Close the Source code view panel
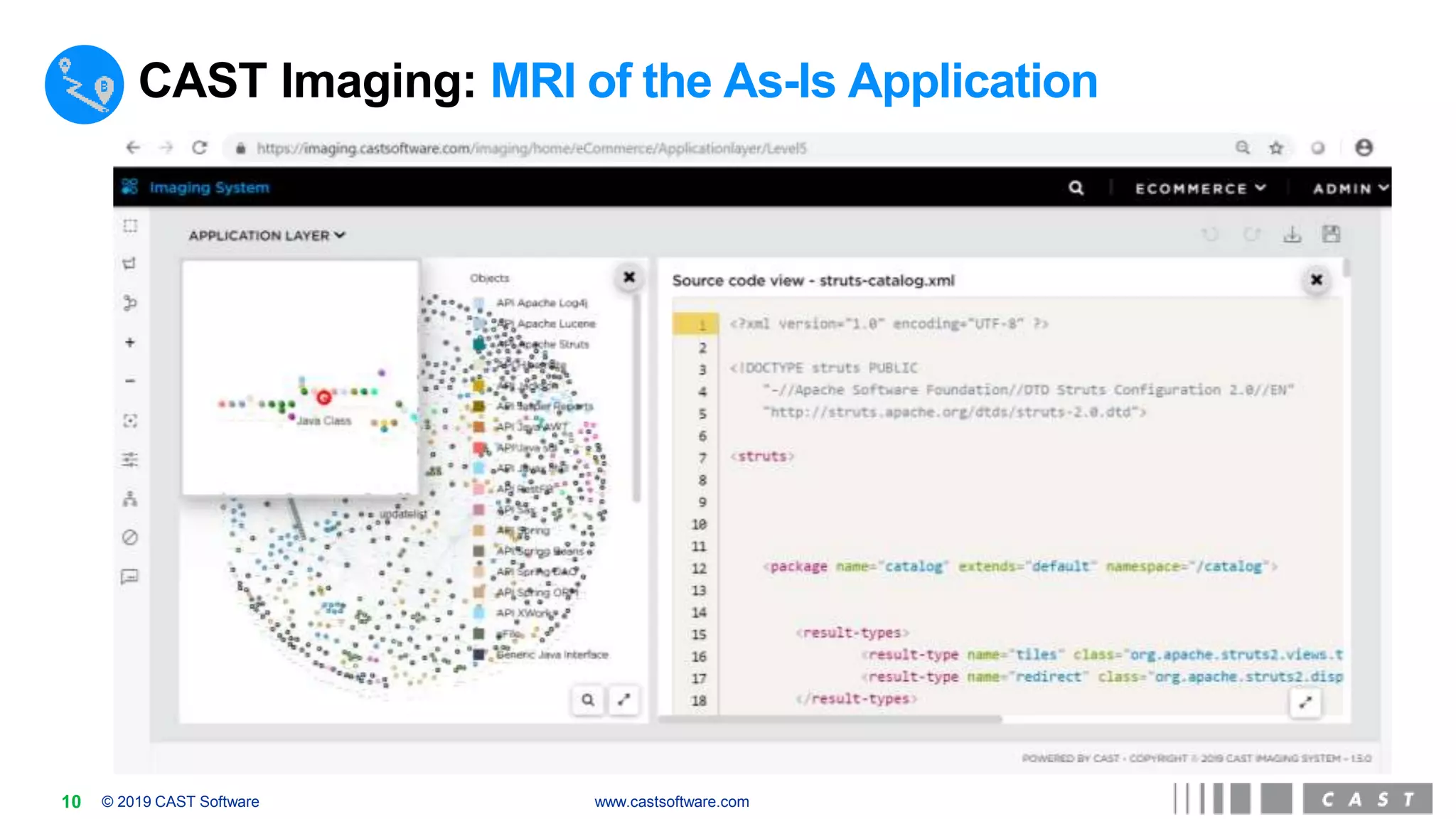Screen dimensions: 1456x819 (x=1317, y=280)
